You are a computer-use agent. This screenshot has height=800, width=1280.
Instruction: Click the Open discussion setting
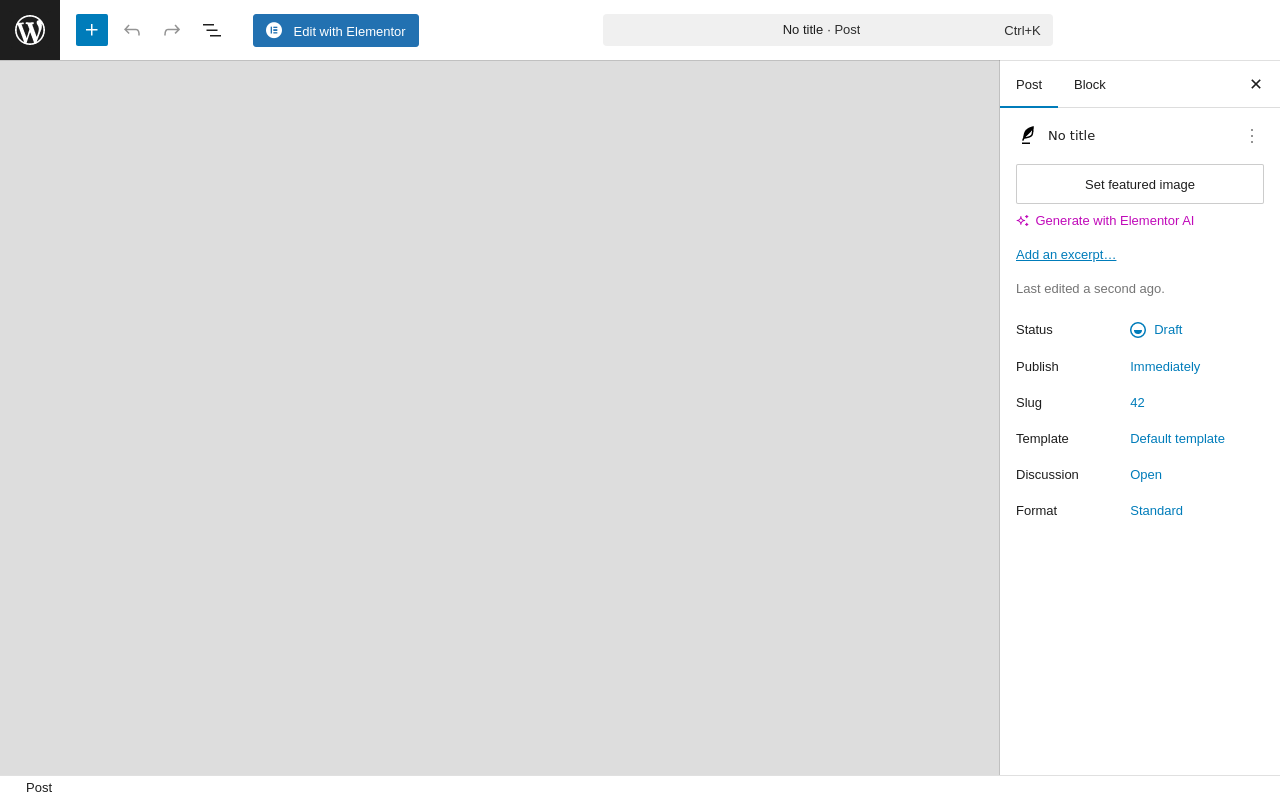(1146, 475)
